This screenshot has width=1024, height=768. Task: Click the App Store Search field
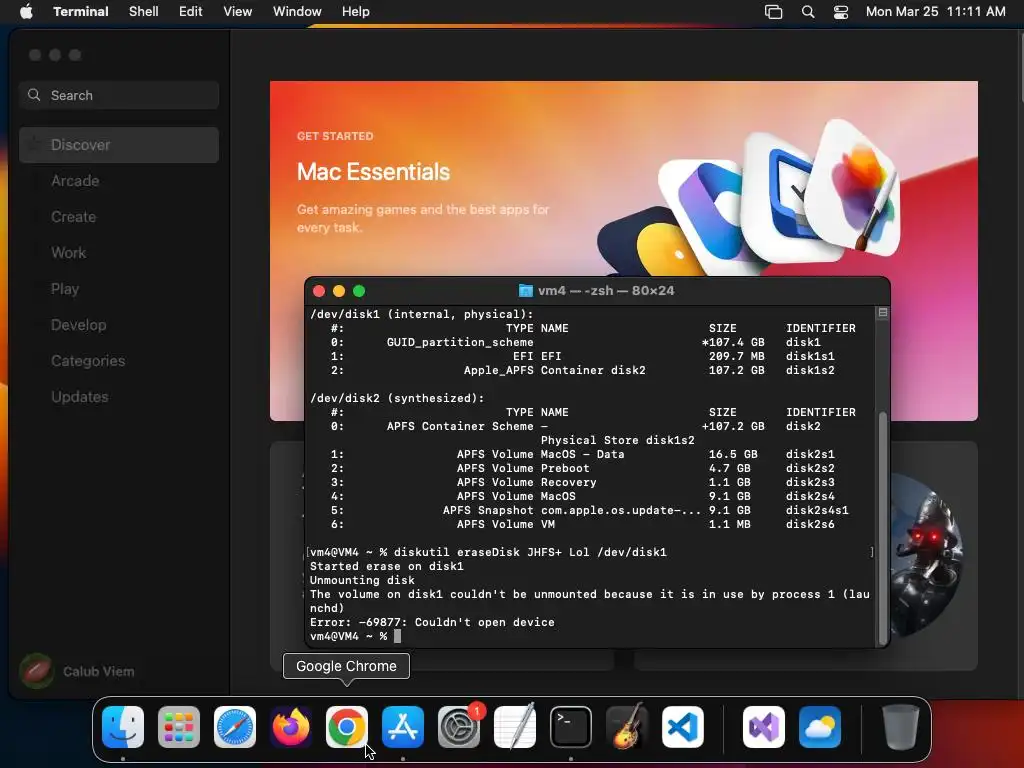click(x=119, y=95)
